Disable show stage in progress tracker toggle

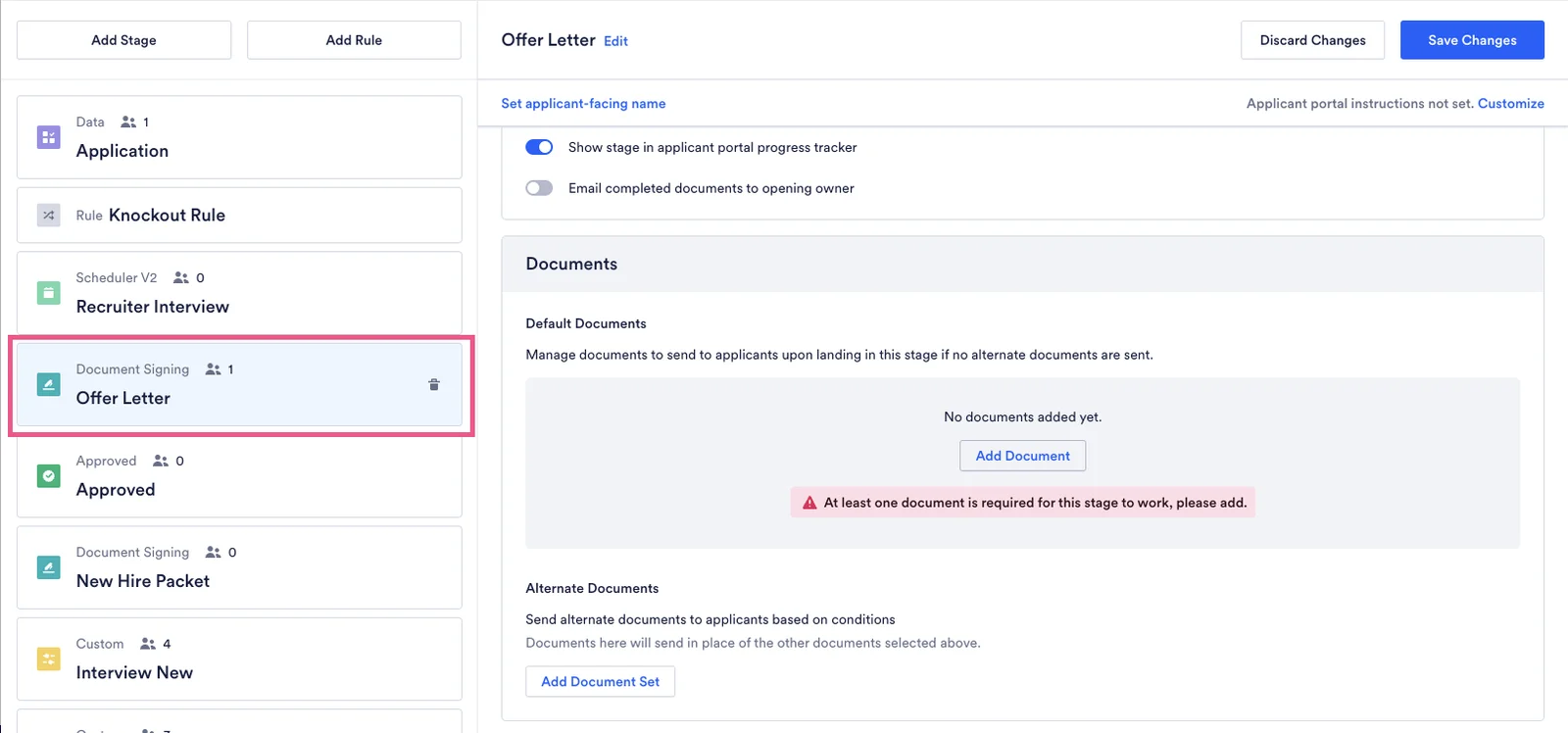coord(539,147)
